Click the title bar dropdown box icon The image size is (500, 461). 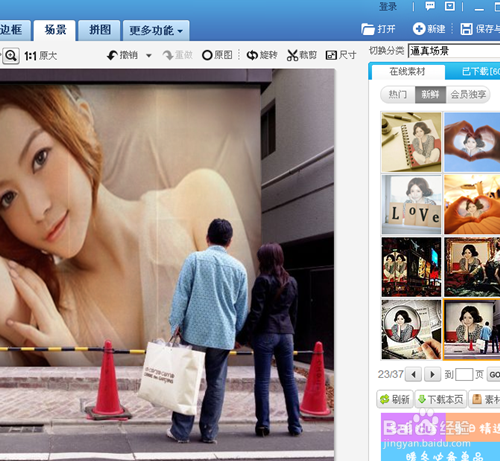[450, 6]
